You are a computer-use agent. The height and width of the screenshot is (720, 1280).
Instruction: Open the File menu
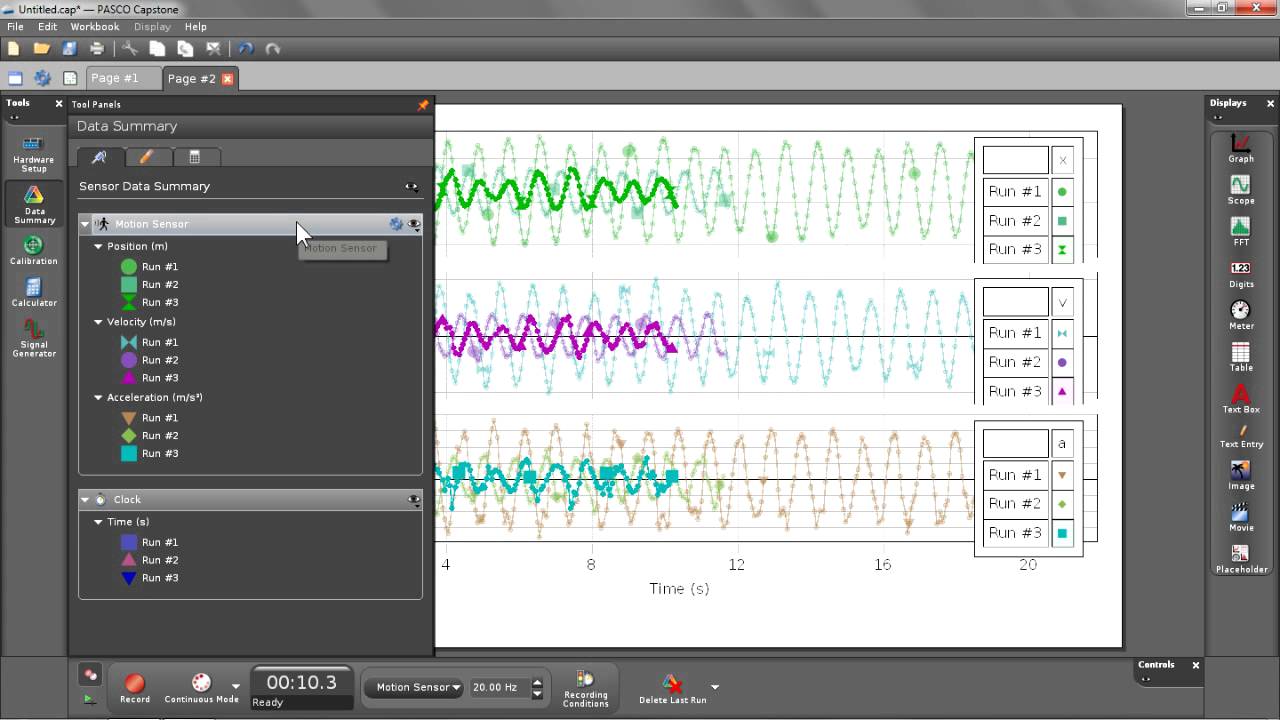pos(15,27)
